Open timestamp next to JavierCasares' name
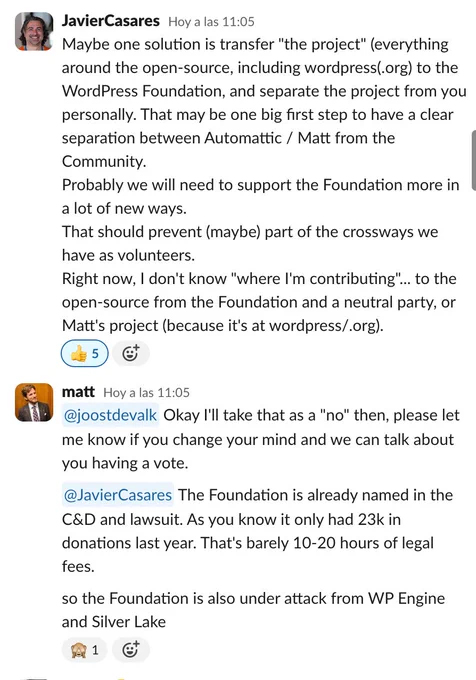 (211, 22)
